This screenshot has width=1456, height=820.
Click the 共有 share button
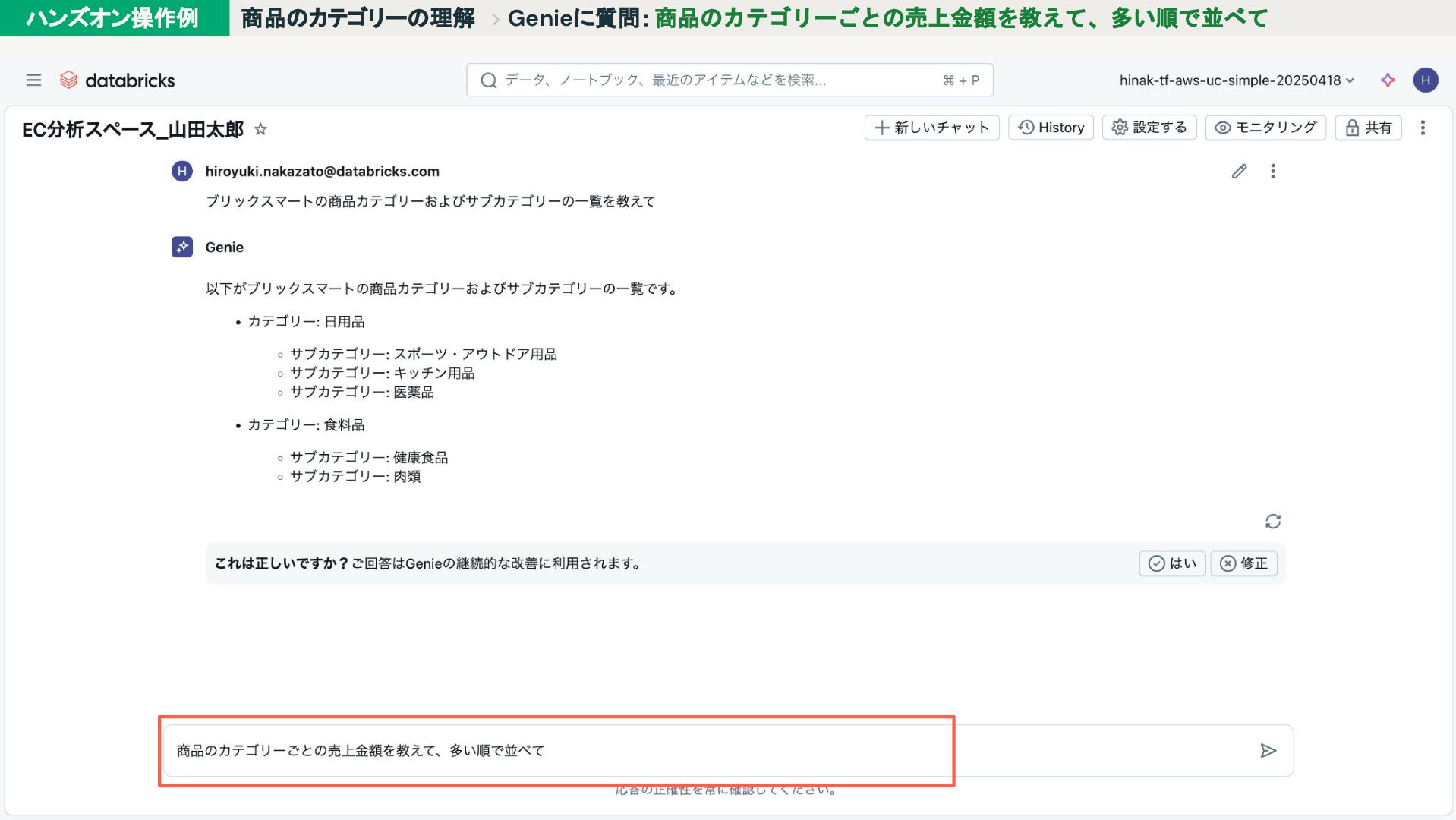1368,128
